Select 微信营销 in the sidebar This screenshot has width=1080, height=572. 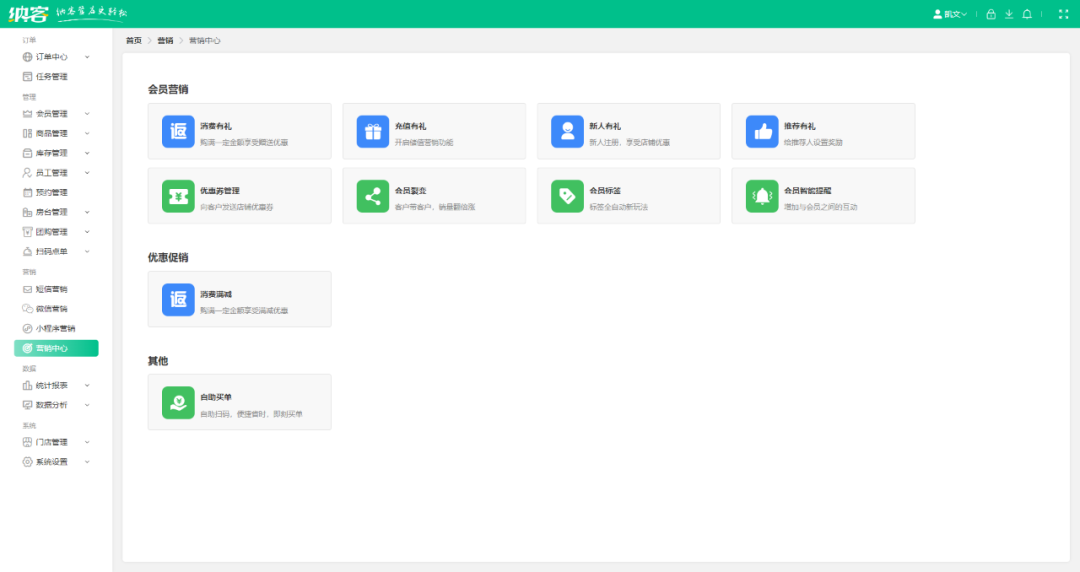coord(52,309)
